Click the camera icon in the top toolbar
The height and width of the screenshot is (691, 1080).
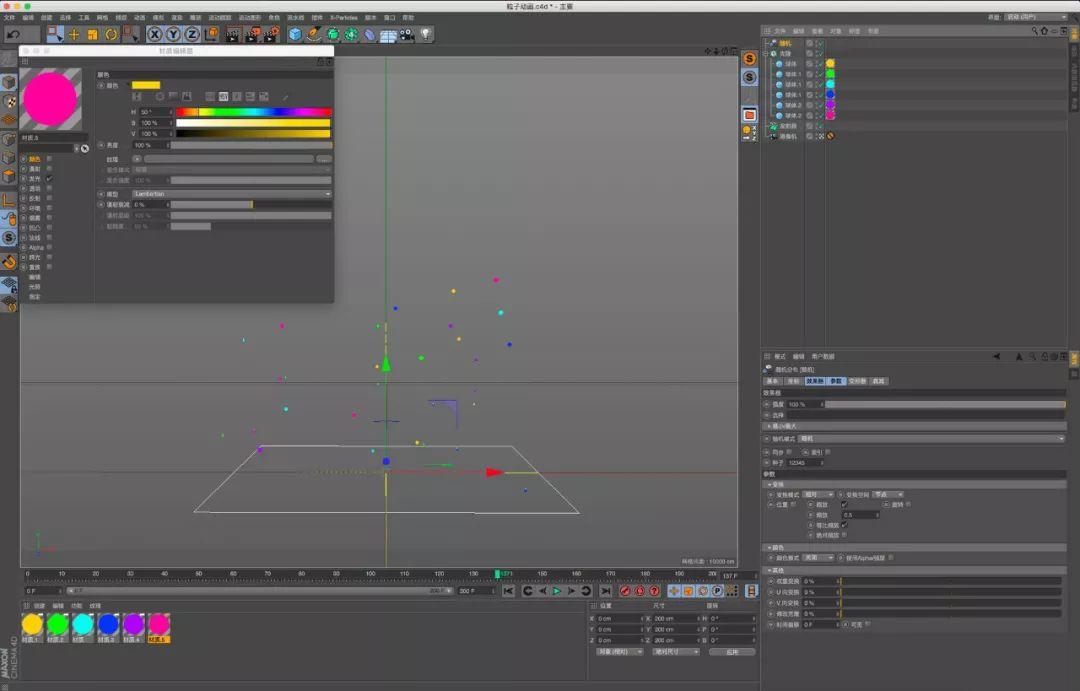coord(407,34)
